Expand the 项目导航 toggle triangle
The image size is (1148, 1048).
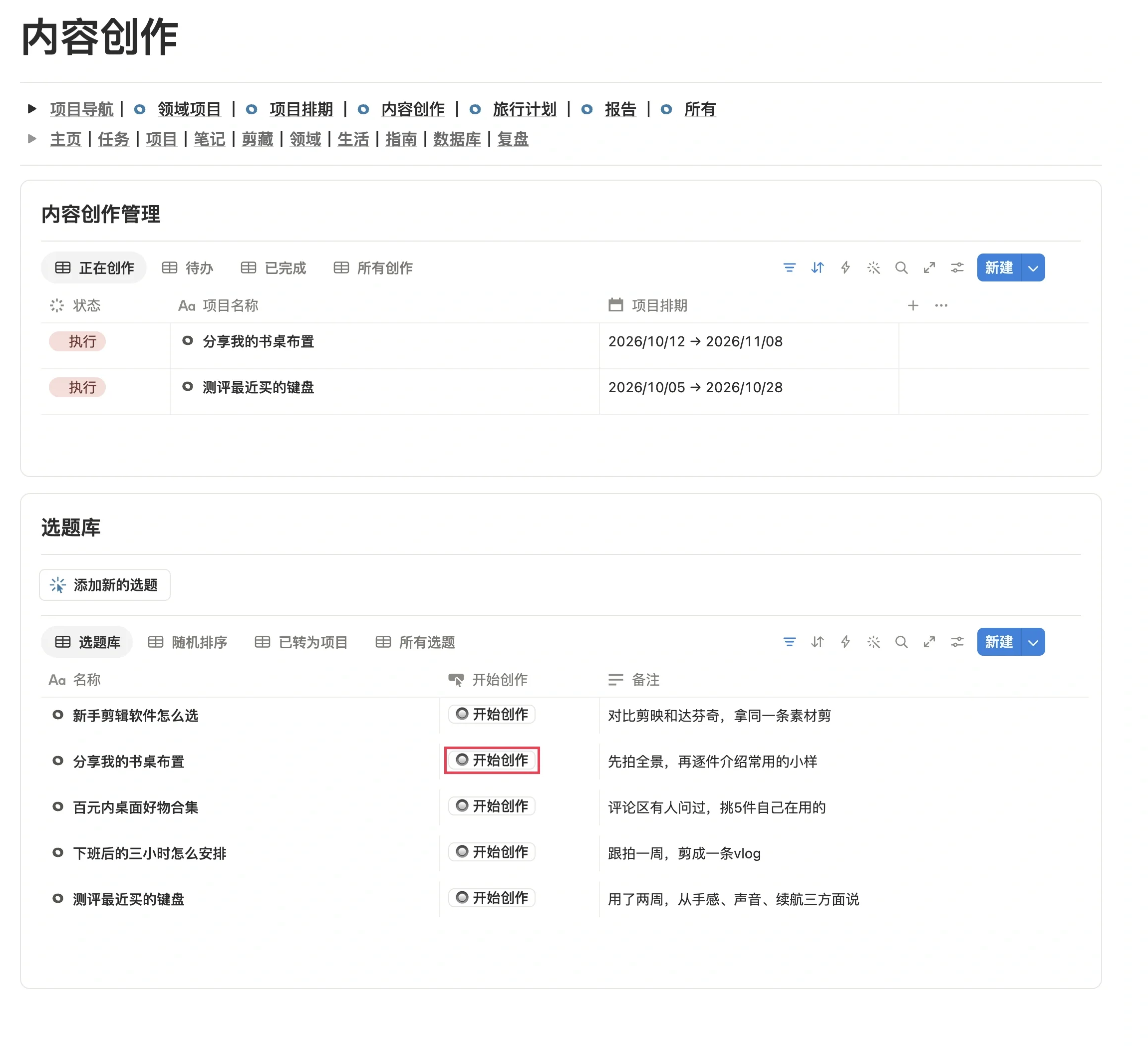[x=32, y=108]
